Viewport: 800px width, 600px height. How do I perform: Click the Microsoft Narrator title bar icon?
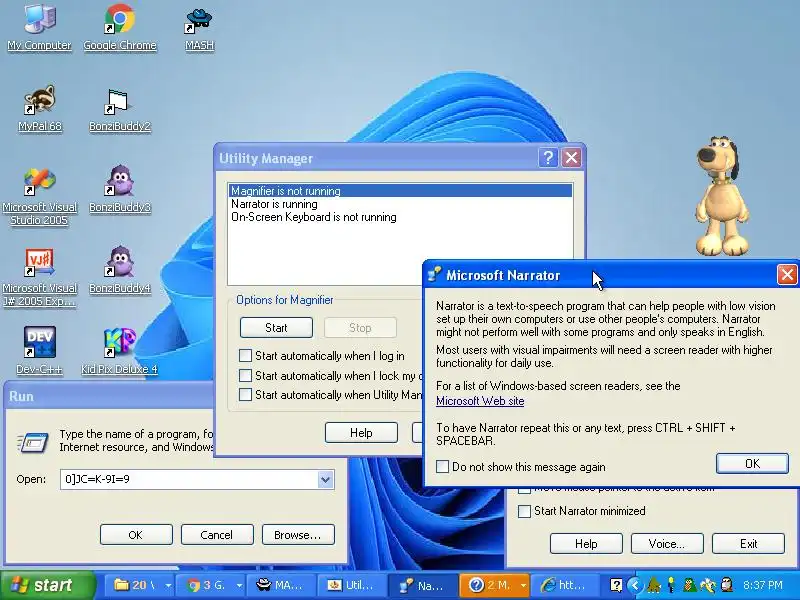coord(434,274)
